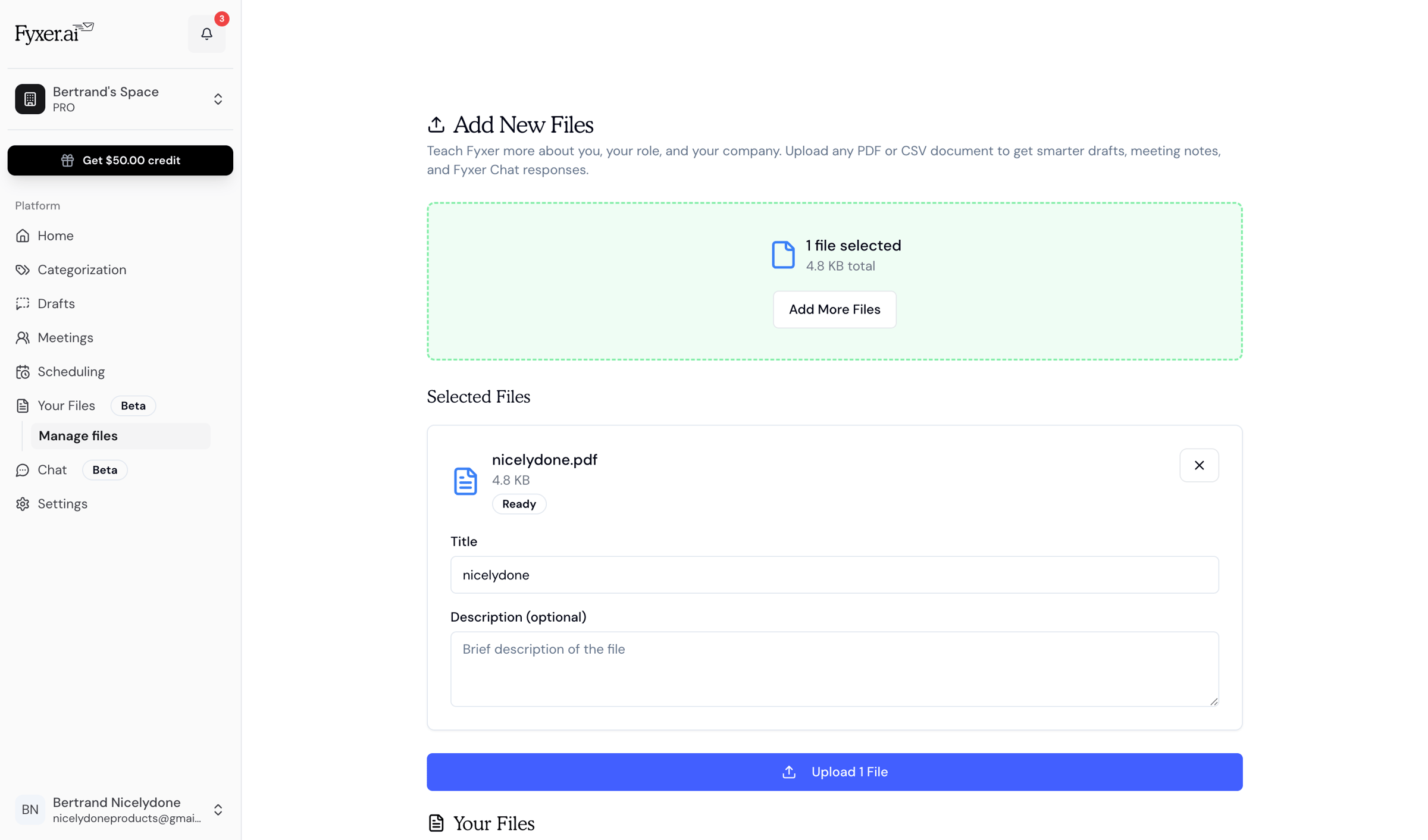The height and width of the screenshot is (840, 1428).
Task: Click the gift icon in credit button
Action: pyautogui.click(x=67, y=160)
